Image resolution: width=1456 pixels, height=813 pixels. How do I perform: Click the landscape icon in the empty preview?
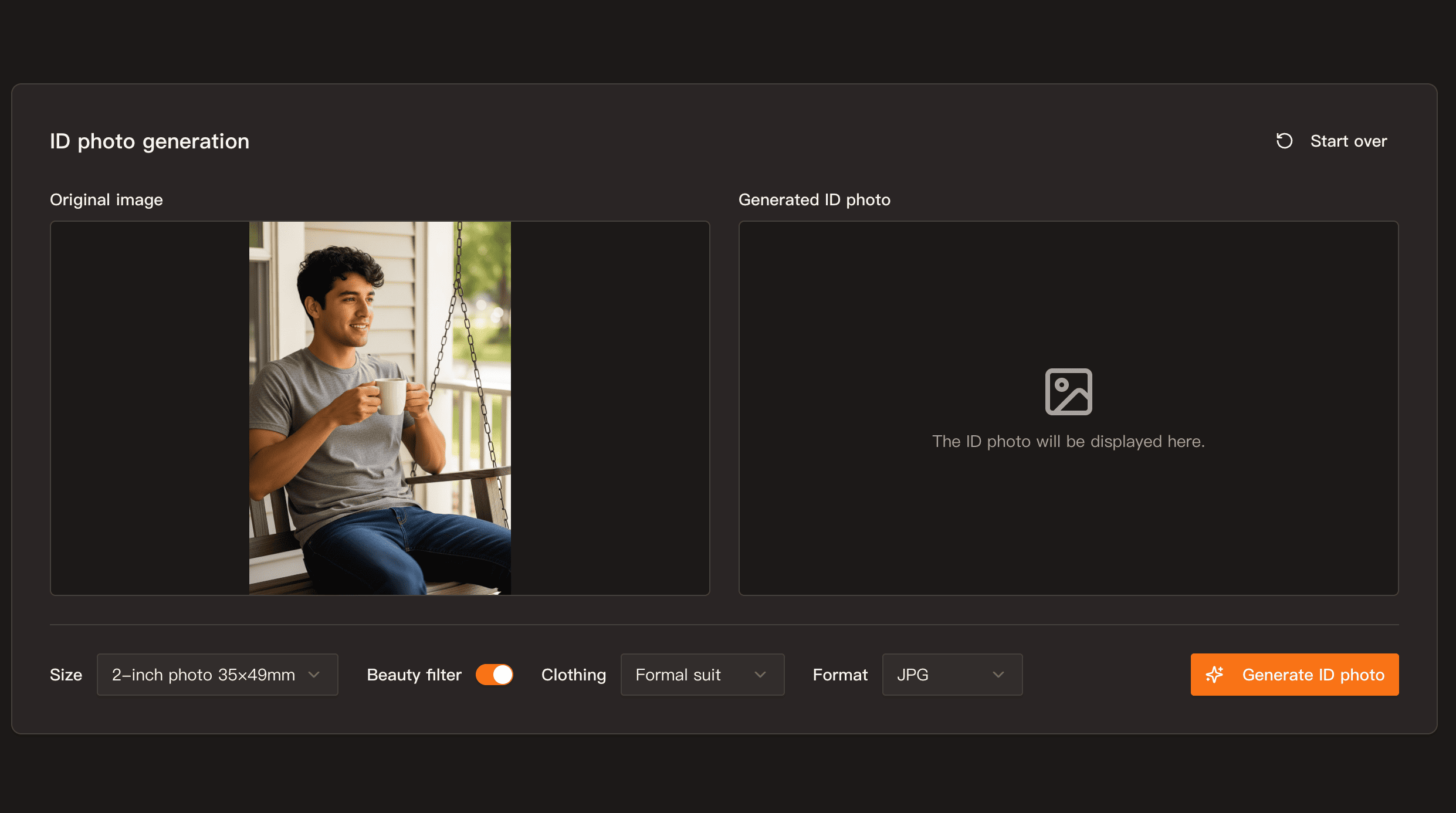coord(1069,392)
